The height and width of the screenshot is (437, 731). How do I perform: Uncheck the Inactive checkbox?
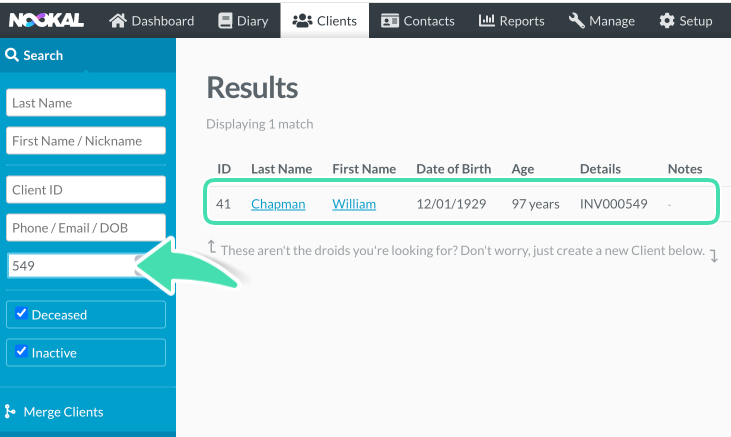coord(21,351)
